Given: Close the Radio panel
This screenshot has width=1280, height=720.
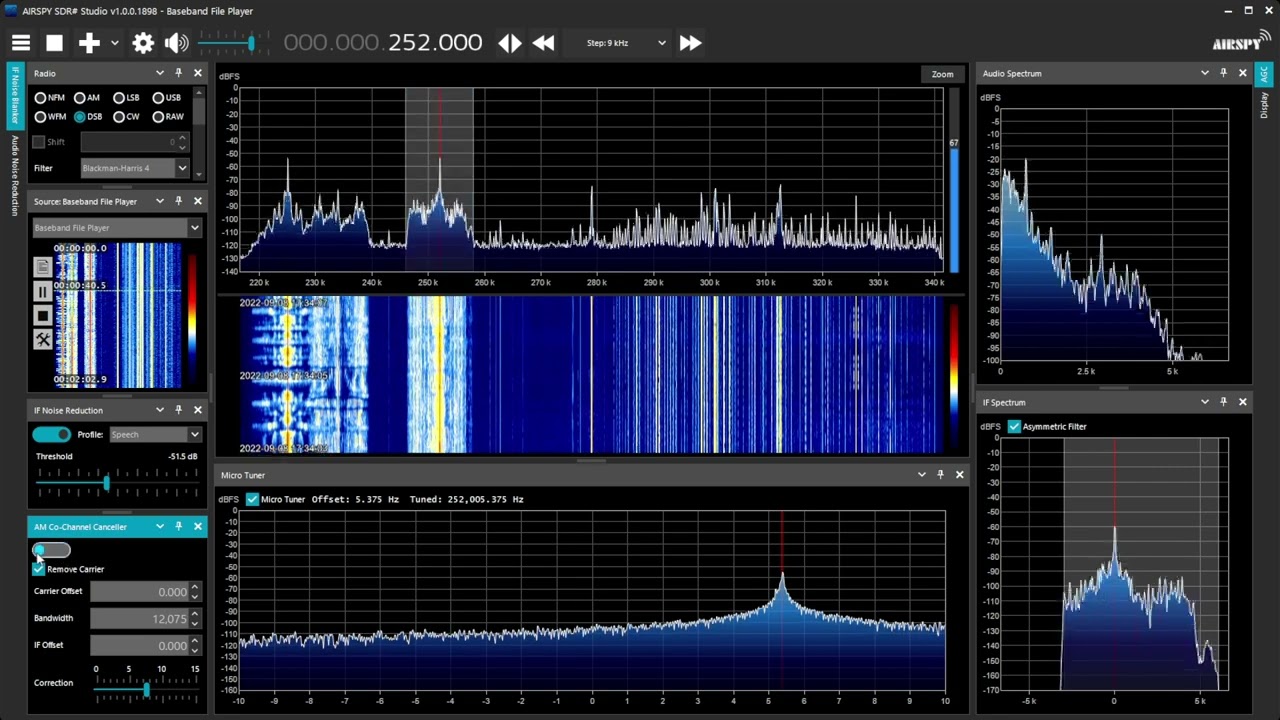Looking at the screenshot, I should 198,73.
